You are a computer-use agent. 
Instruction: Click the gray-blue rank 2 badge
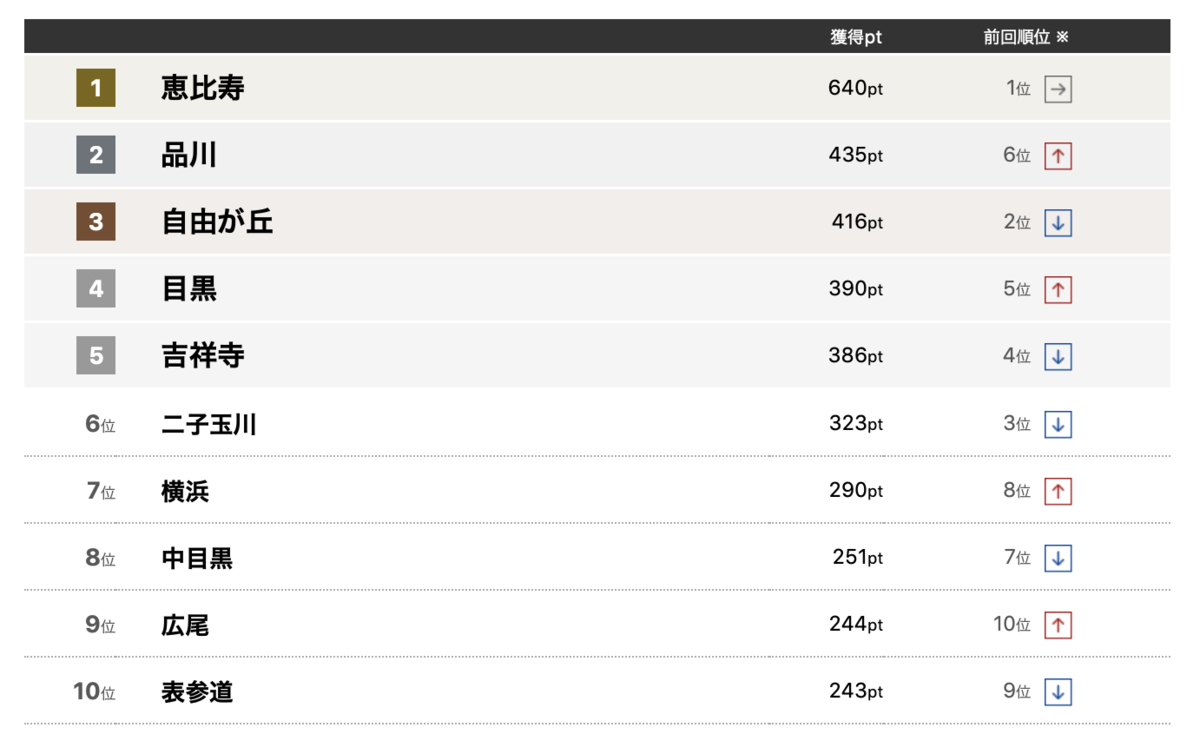[x=96, y=155]
